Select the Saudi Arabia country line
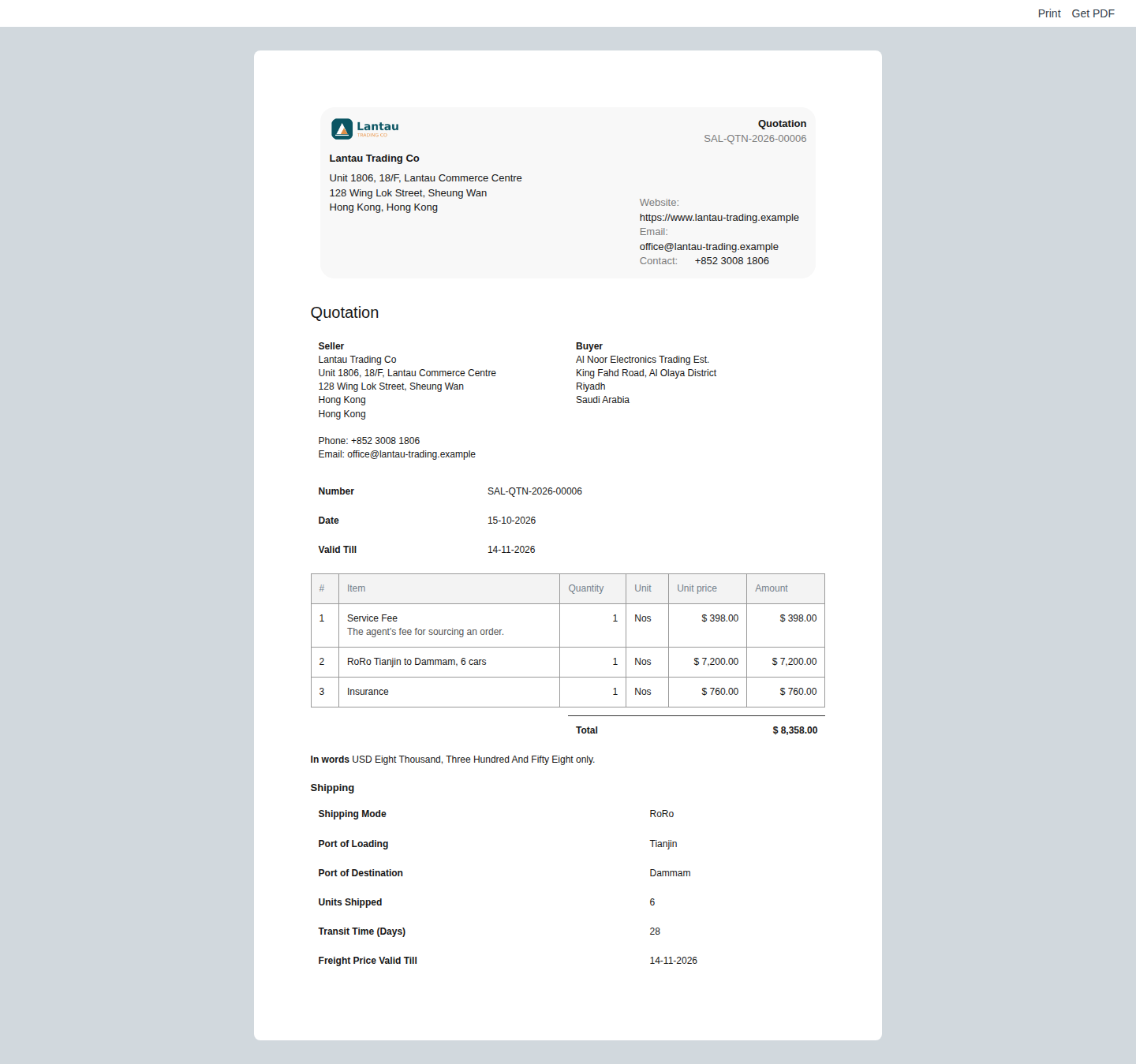 (602, 400)
